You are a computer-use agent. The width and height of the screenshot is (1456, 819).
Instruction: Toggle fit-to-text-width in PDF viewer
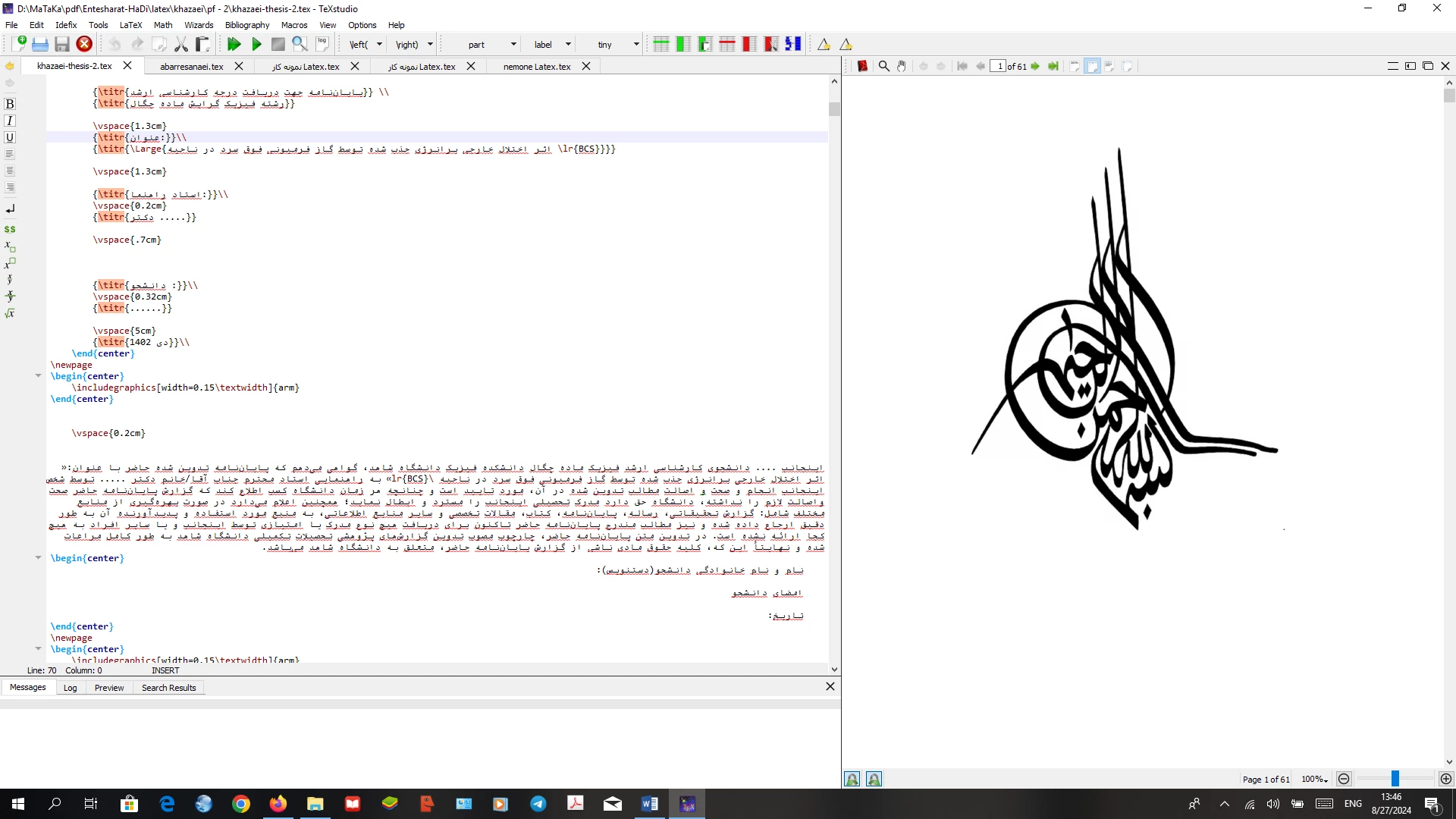(1109, 66)
